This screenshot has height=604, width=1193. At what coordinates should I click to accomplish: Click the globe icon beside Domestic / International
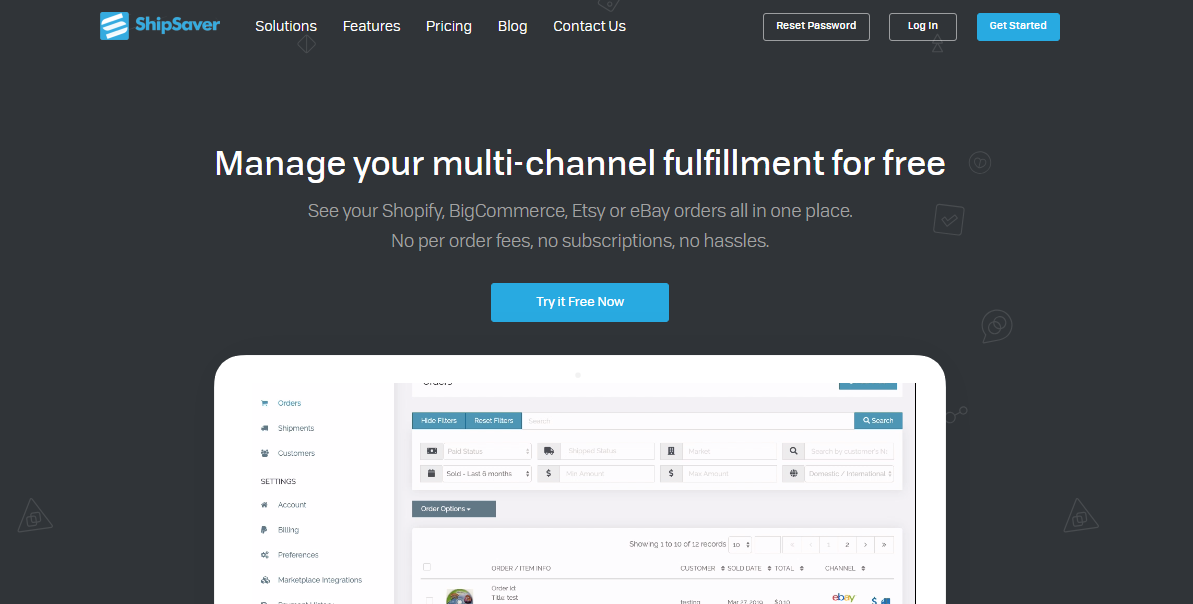794,473
